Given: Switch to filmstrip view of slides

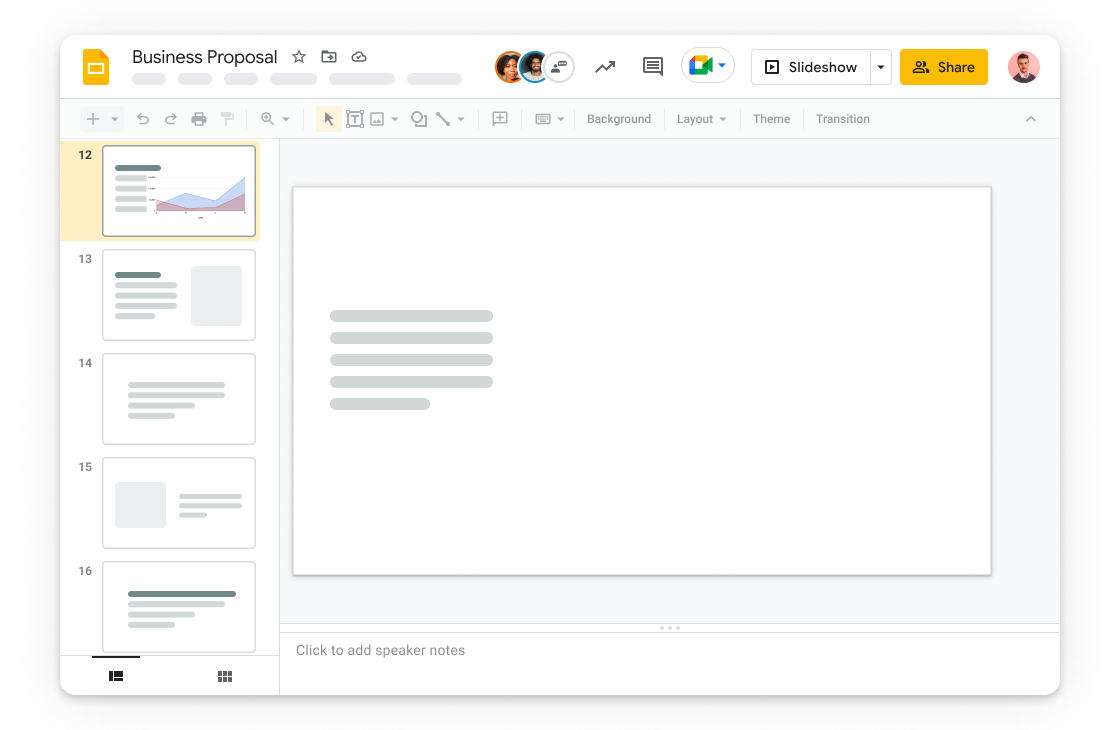Looking at the screenshot, I should tap(116, 677).
